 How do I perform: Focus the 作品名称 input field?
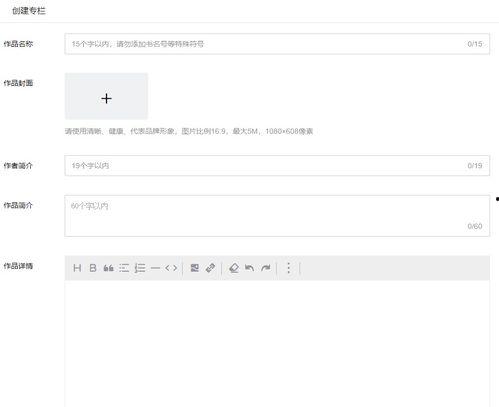click(x=277, y=44)
